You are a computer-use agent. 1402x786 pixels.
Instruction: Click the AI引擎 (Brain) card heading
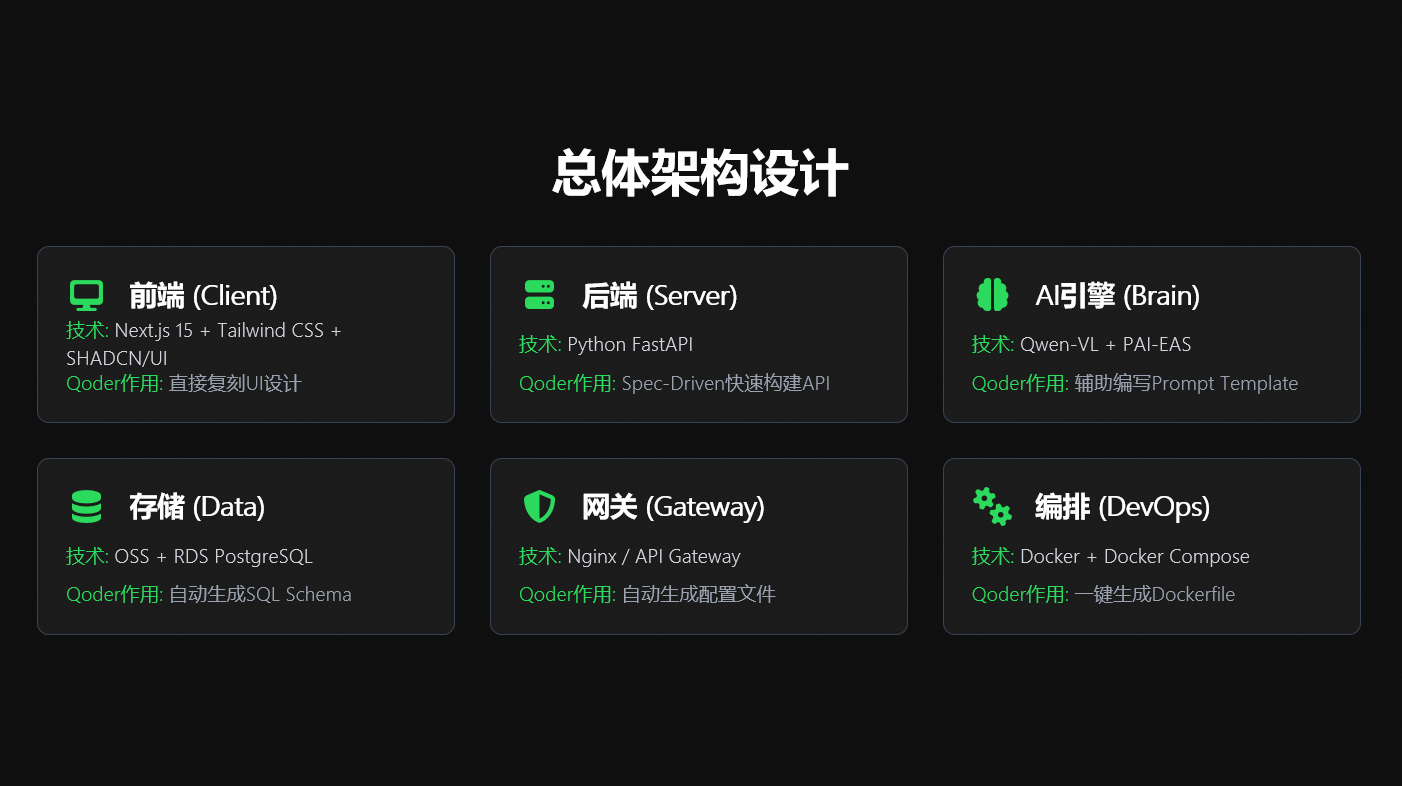pyautogui.click(x=1117, y=296)
